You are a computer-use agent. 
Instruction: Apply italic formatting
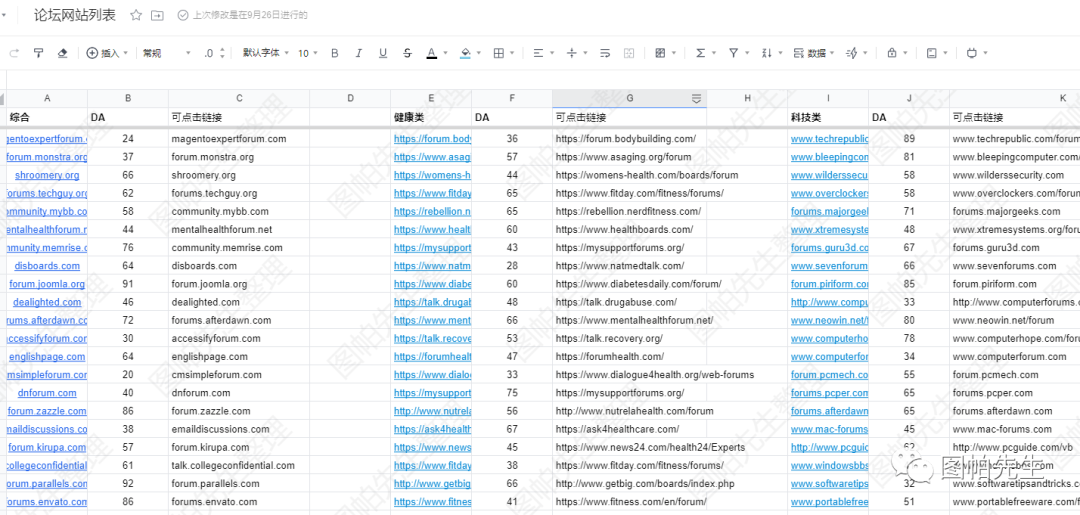(359, 53)
